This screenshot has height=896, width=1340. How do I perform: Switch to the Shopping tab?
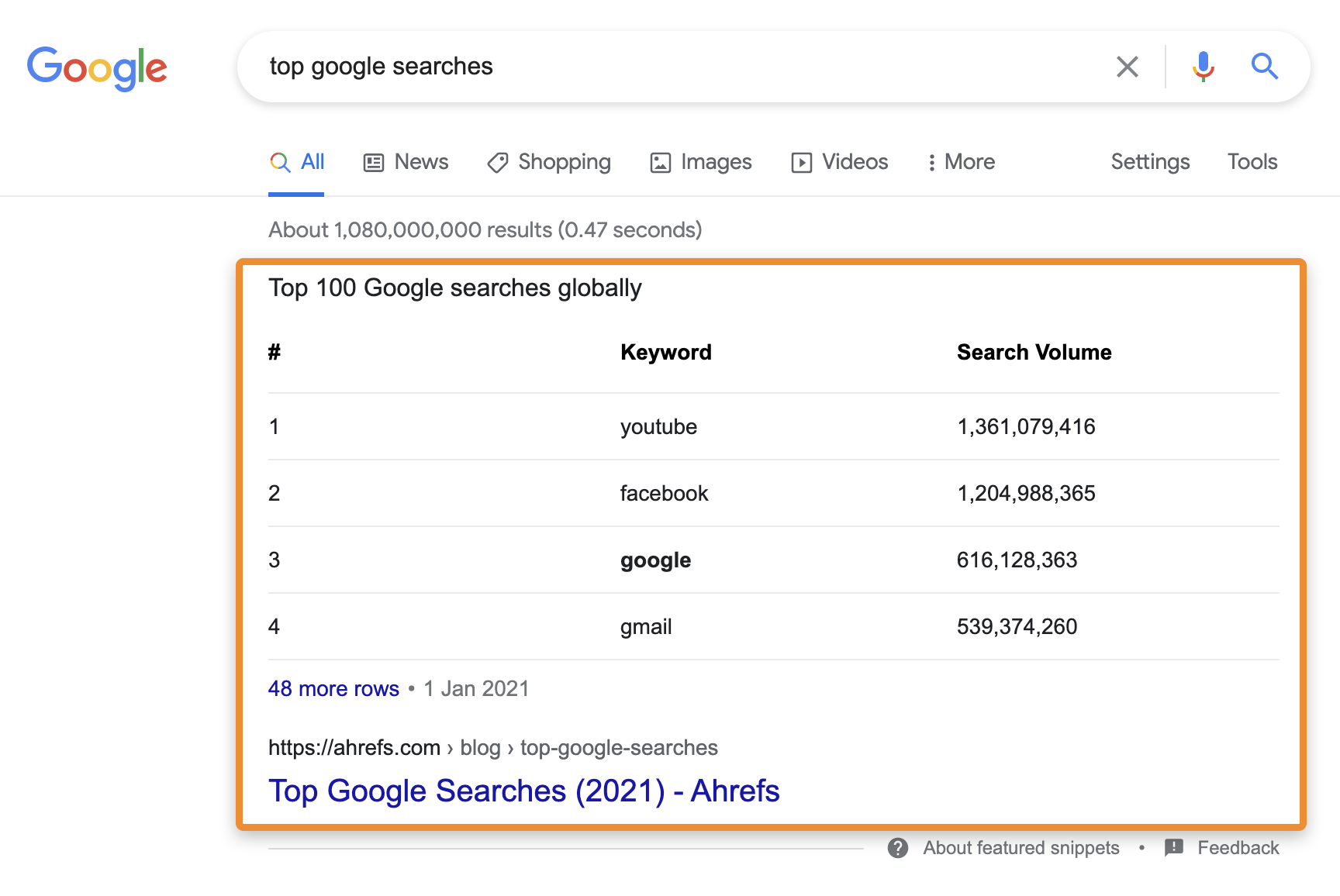(564, 162)
